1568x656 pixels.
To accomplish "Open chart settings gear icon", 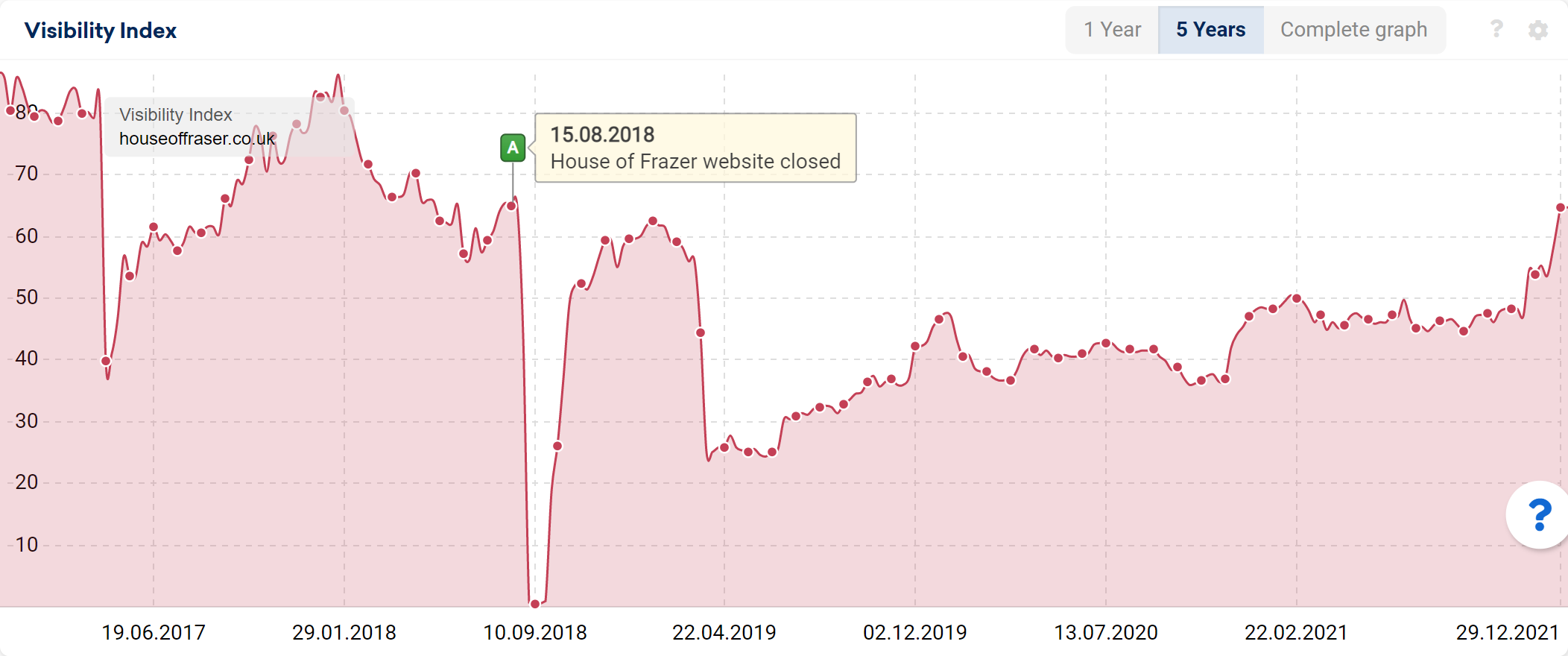I will coord(1538,30).
